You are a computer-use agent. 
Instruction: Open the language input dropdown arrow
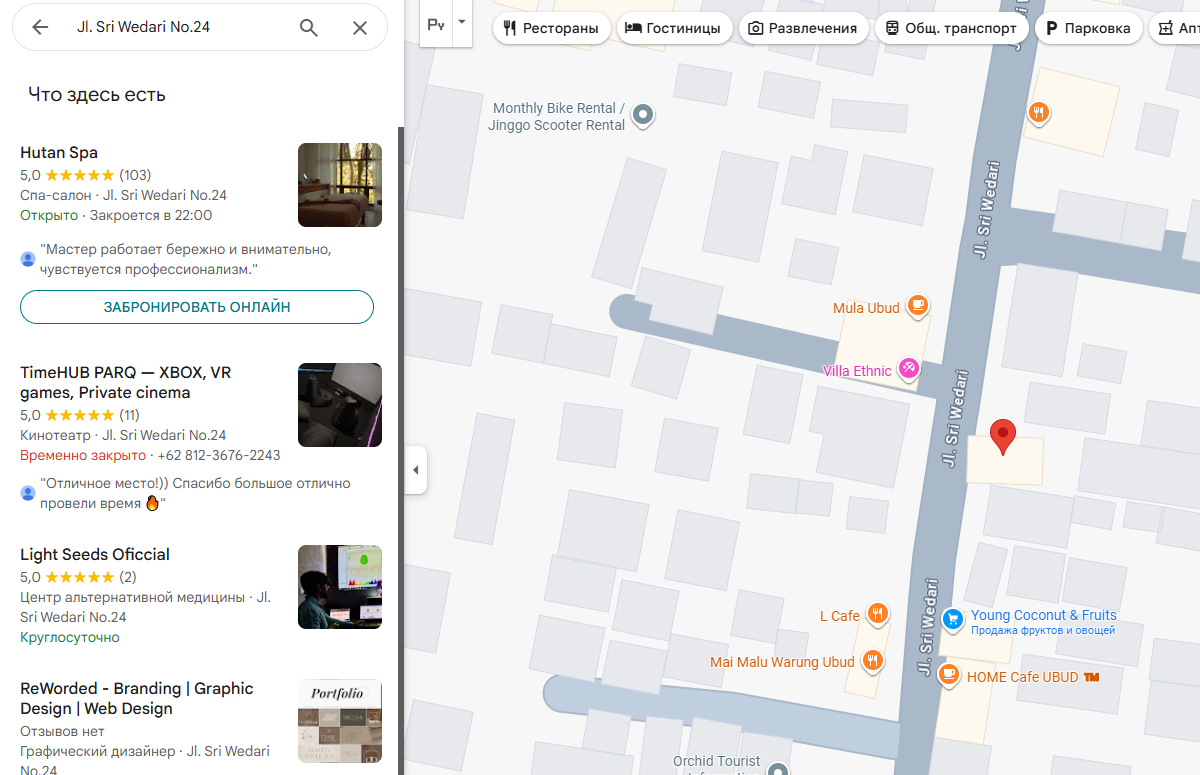click(461, 22)
